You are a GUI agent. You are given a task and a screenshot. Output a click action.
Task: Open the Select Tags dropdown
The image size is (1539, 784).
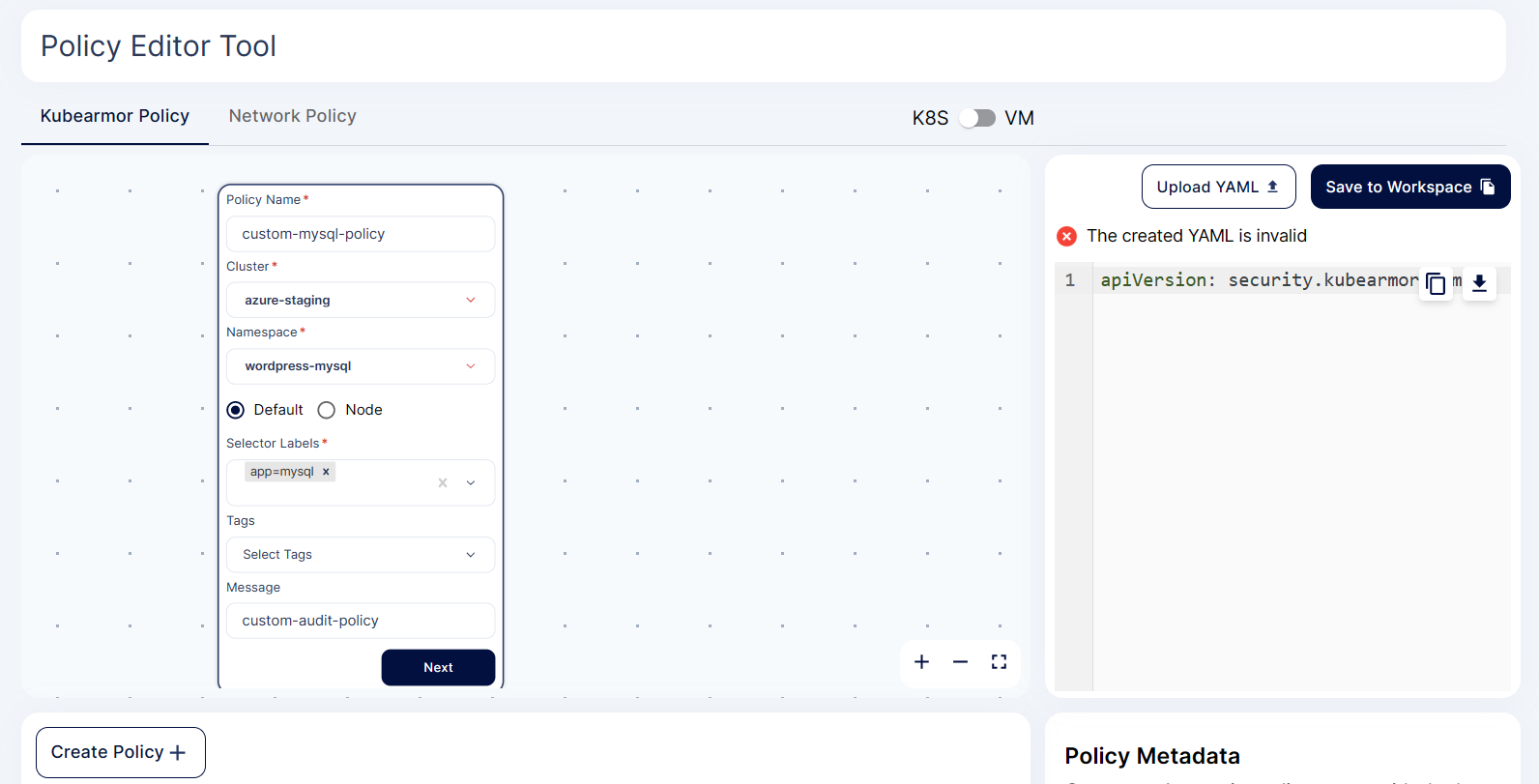[x=361, y=555]
